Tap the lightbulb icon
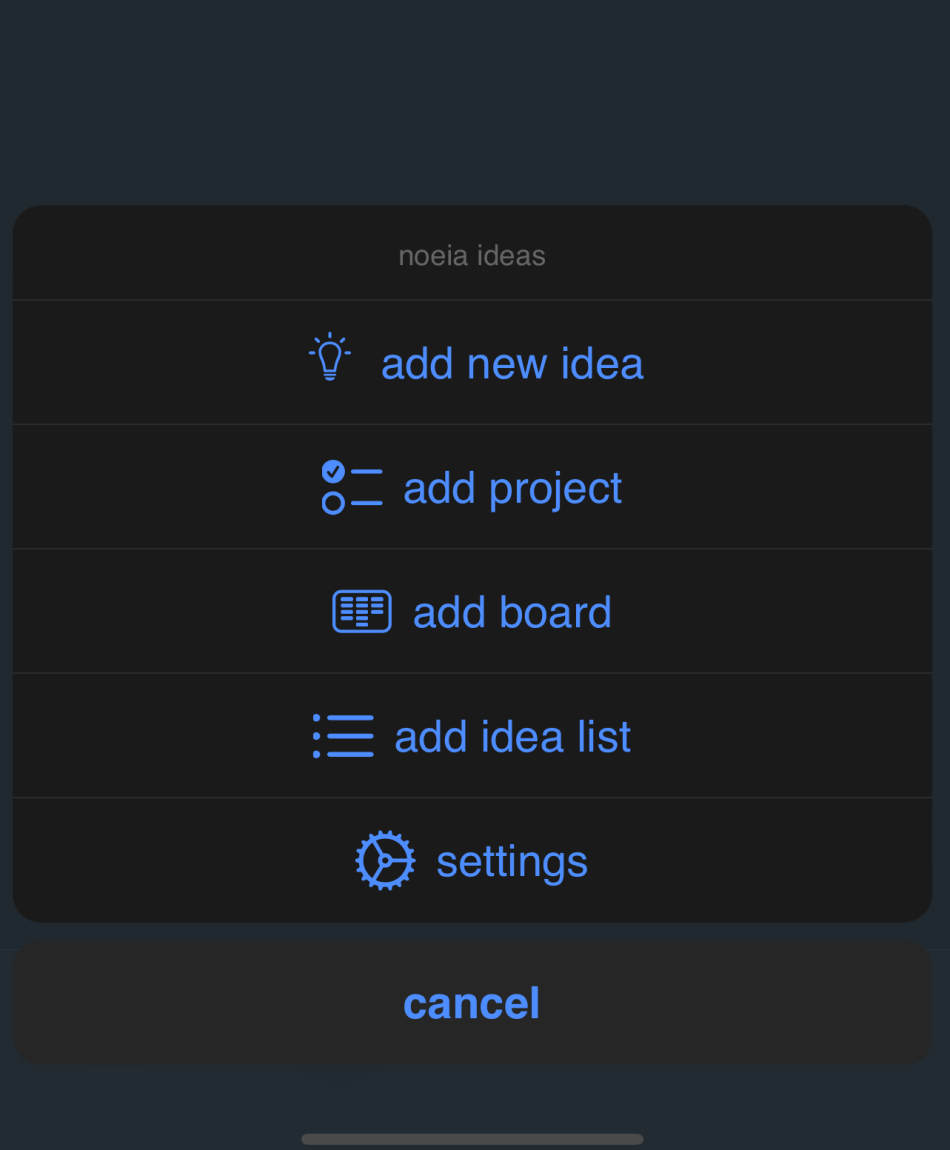This screenshot has height=1150, width=950. tap(330, 358)
